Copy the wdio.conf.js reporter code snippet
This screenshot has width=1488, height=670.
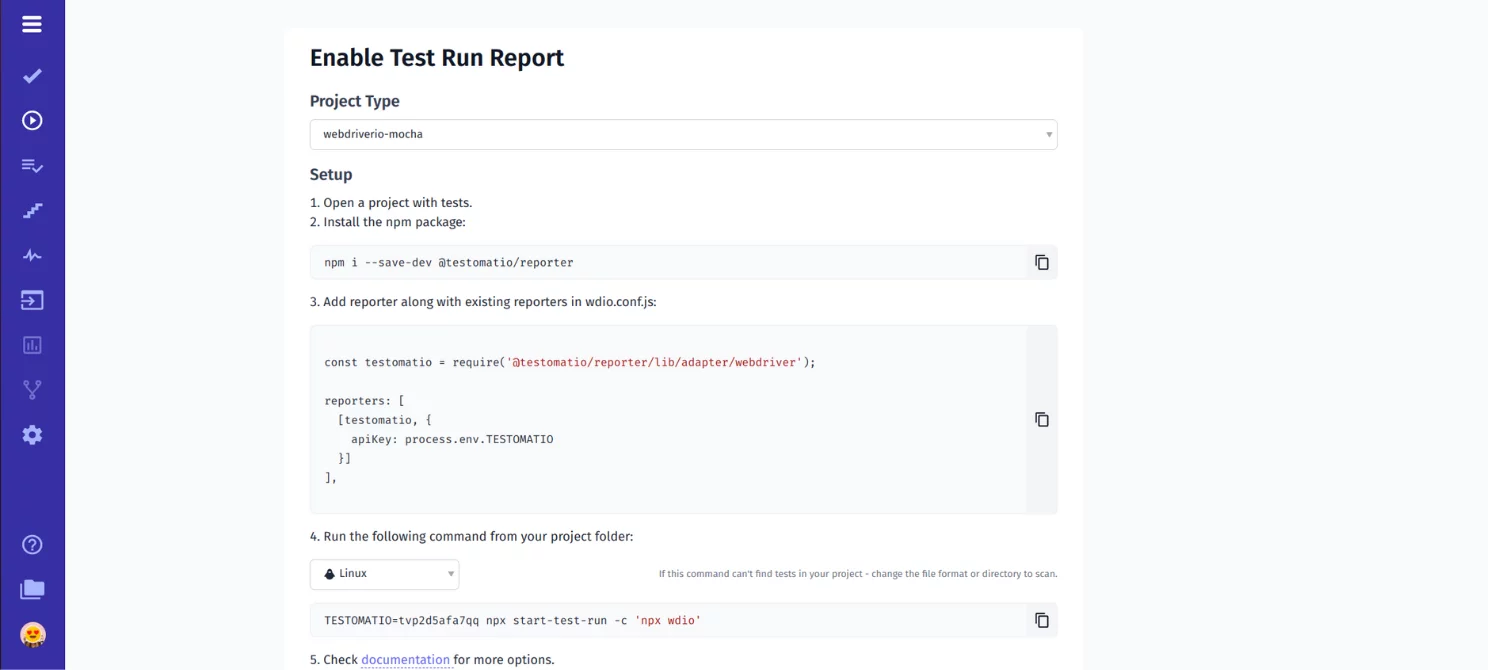click(x=1042, y=419)
